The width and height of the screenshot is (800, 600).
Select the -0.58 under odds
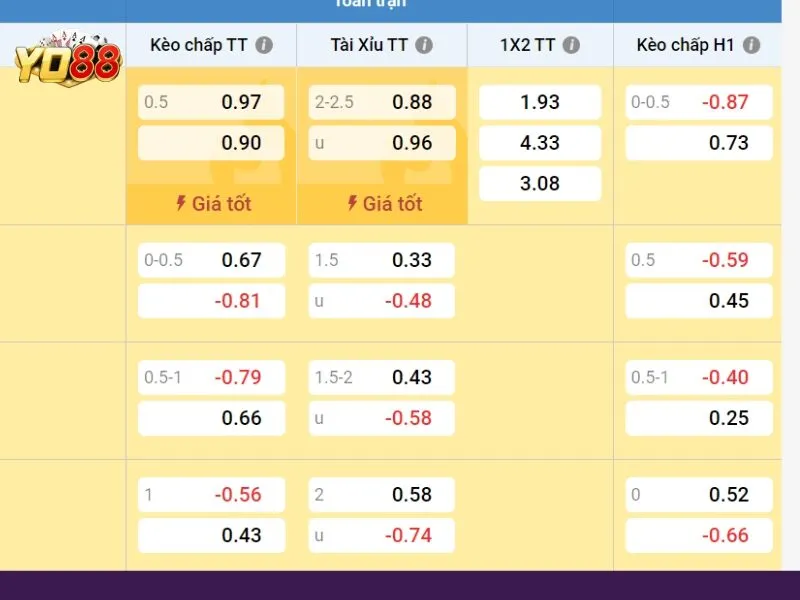coord(382,418)
